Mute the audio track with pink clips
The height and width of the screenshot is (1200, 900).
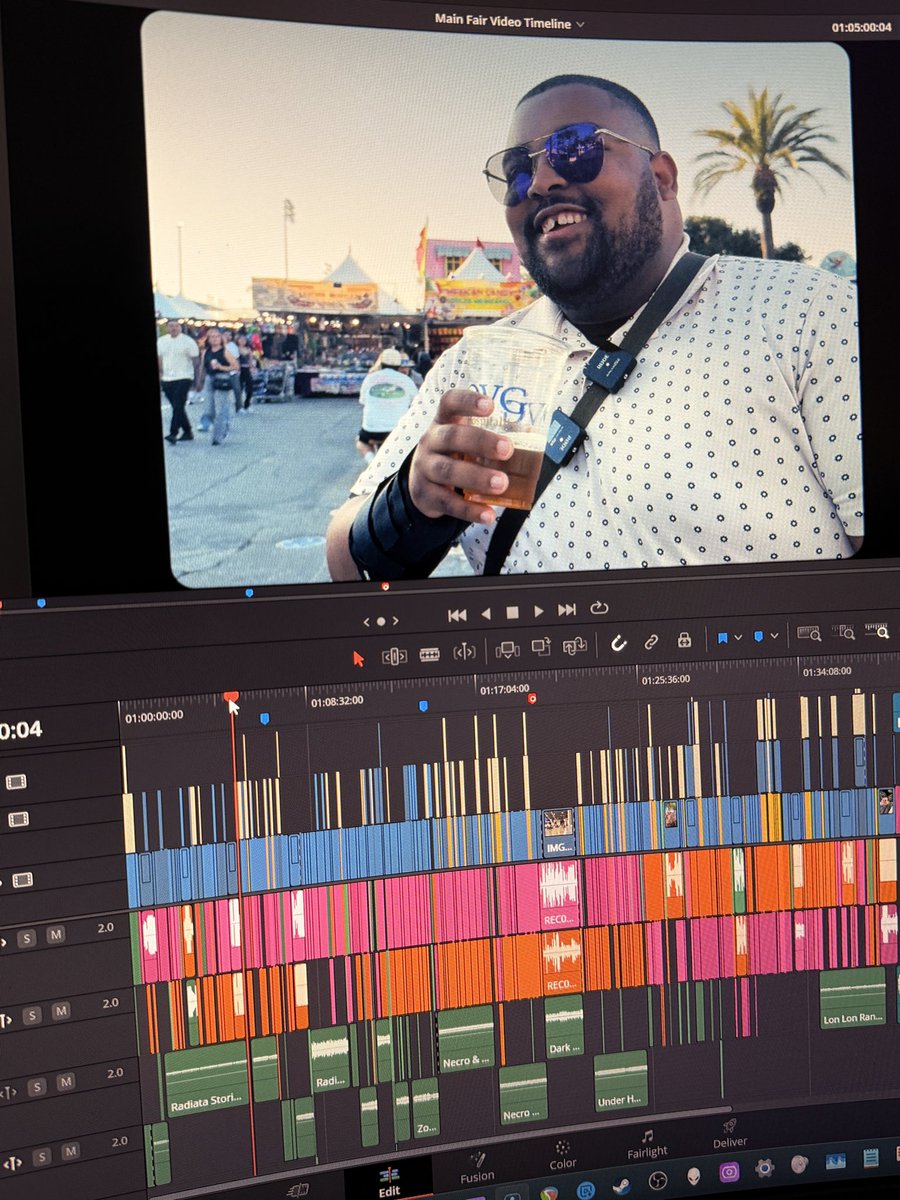[x=55, y=934]
